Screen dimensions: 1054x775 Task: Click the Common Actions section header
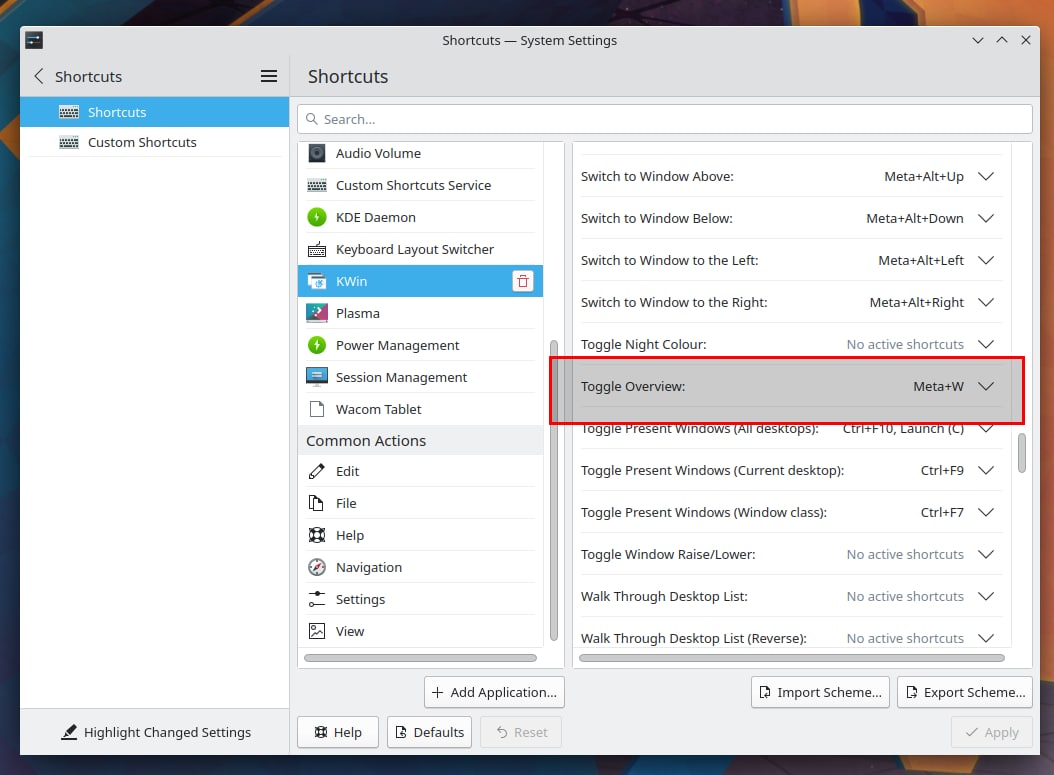pos(420,441)
